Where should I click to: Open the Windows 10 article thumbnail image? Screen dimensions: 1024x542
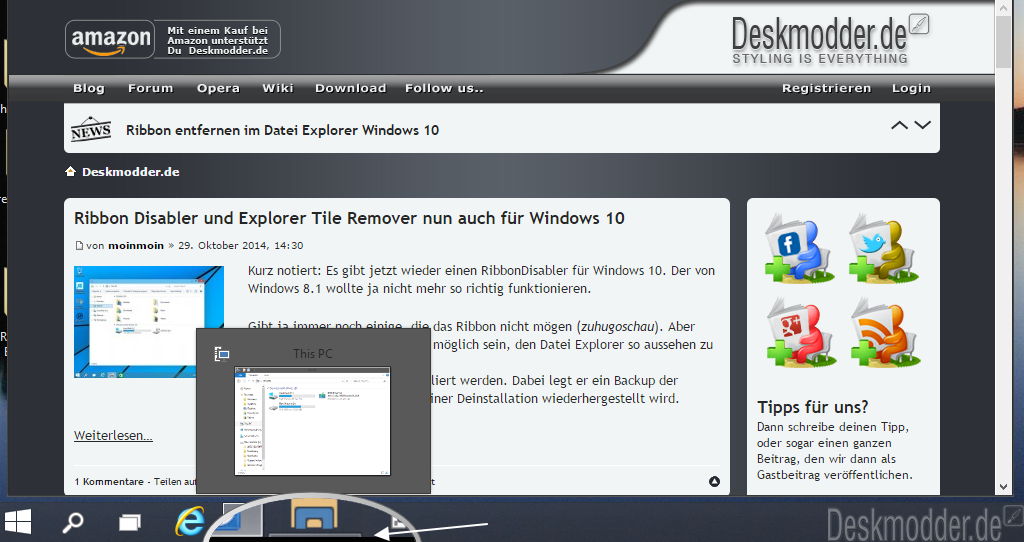coord(149,321)
